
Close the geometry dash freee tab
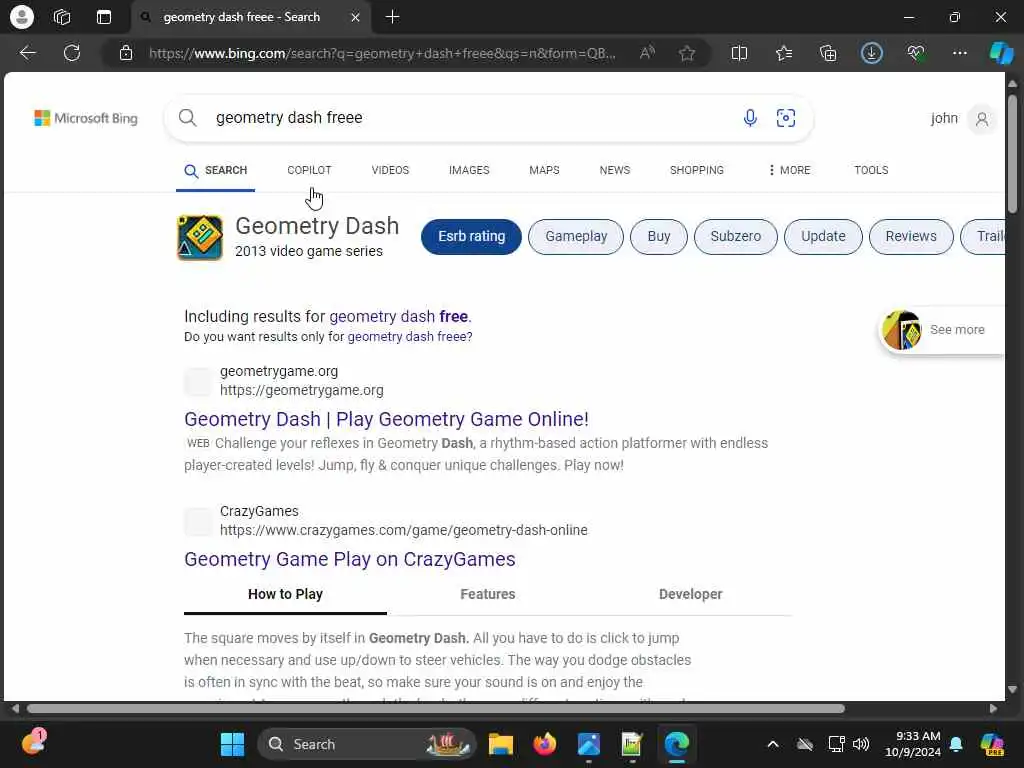tap(355, 18)
